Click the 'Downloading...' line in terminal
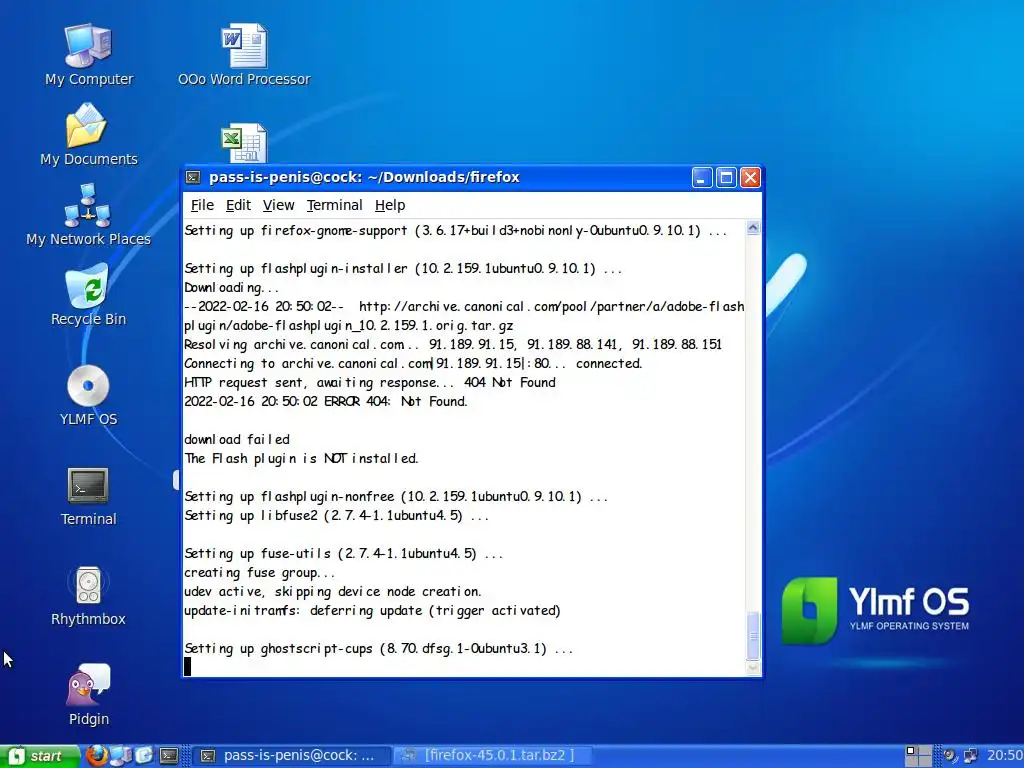The image size is (1024, 768). click(231, 287)
